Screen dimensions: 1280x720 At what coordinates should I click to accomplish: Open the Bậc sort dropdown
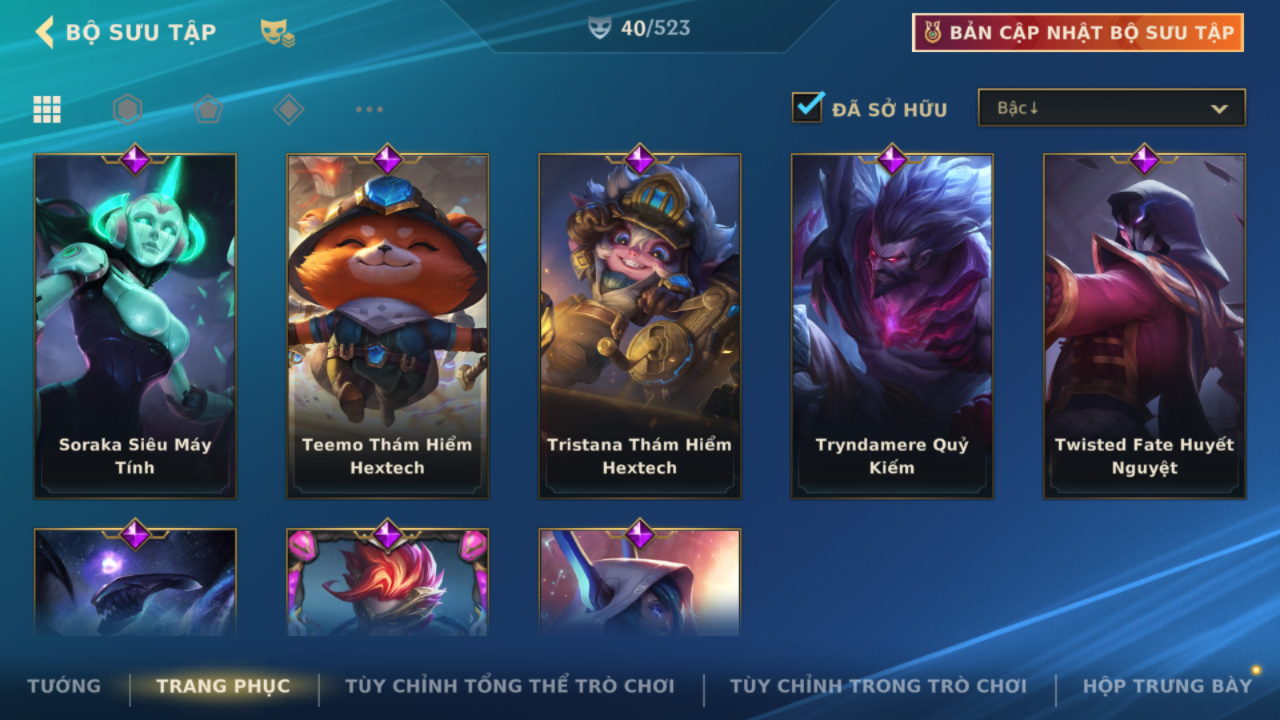click(x=1112, y=108)
